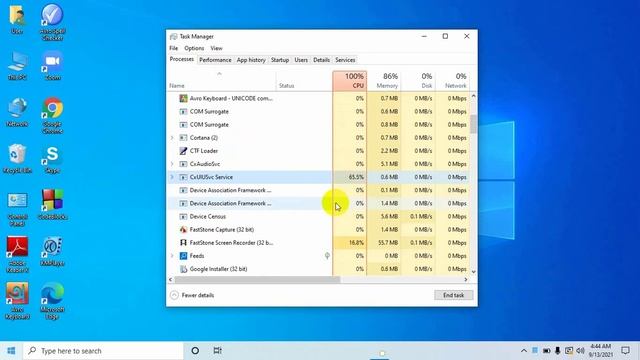Launch Microsoft Edge desktop shortcut
The image size is (640, 360).
click(x=52, y=301)
